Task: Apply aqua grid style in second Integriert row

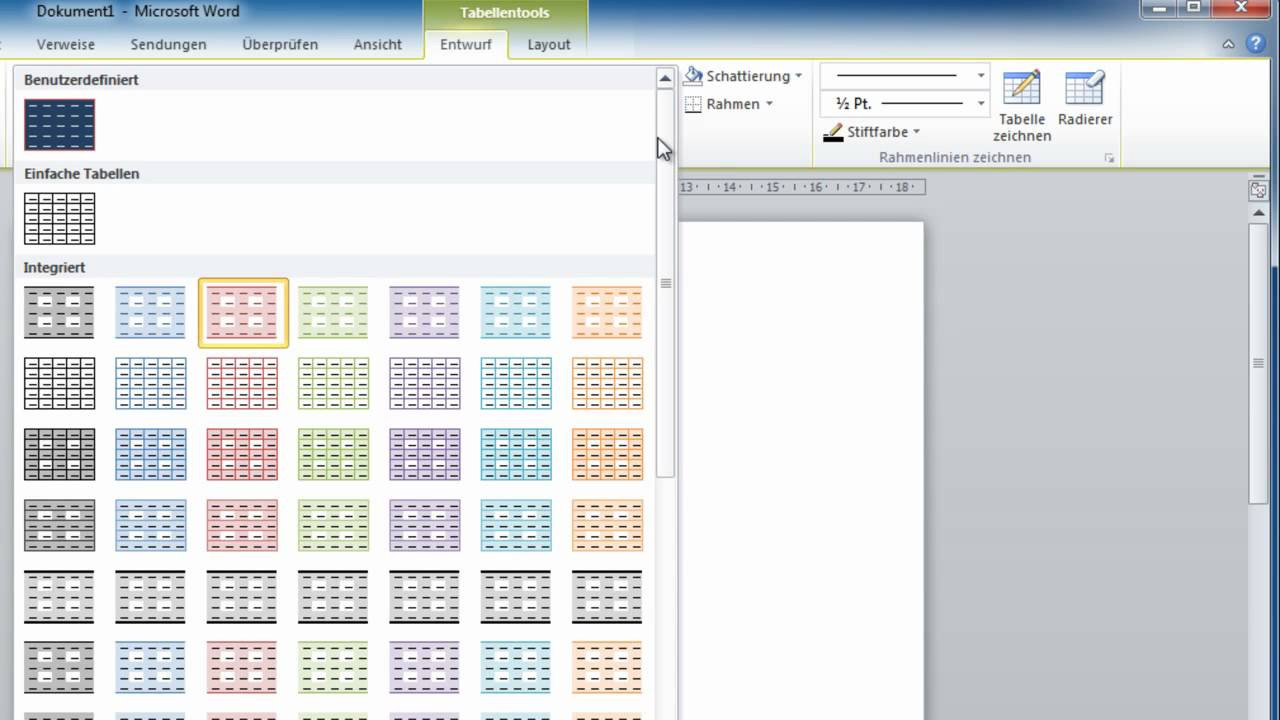Action: point(516,384)
